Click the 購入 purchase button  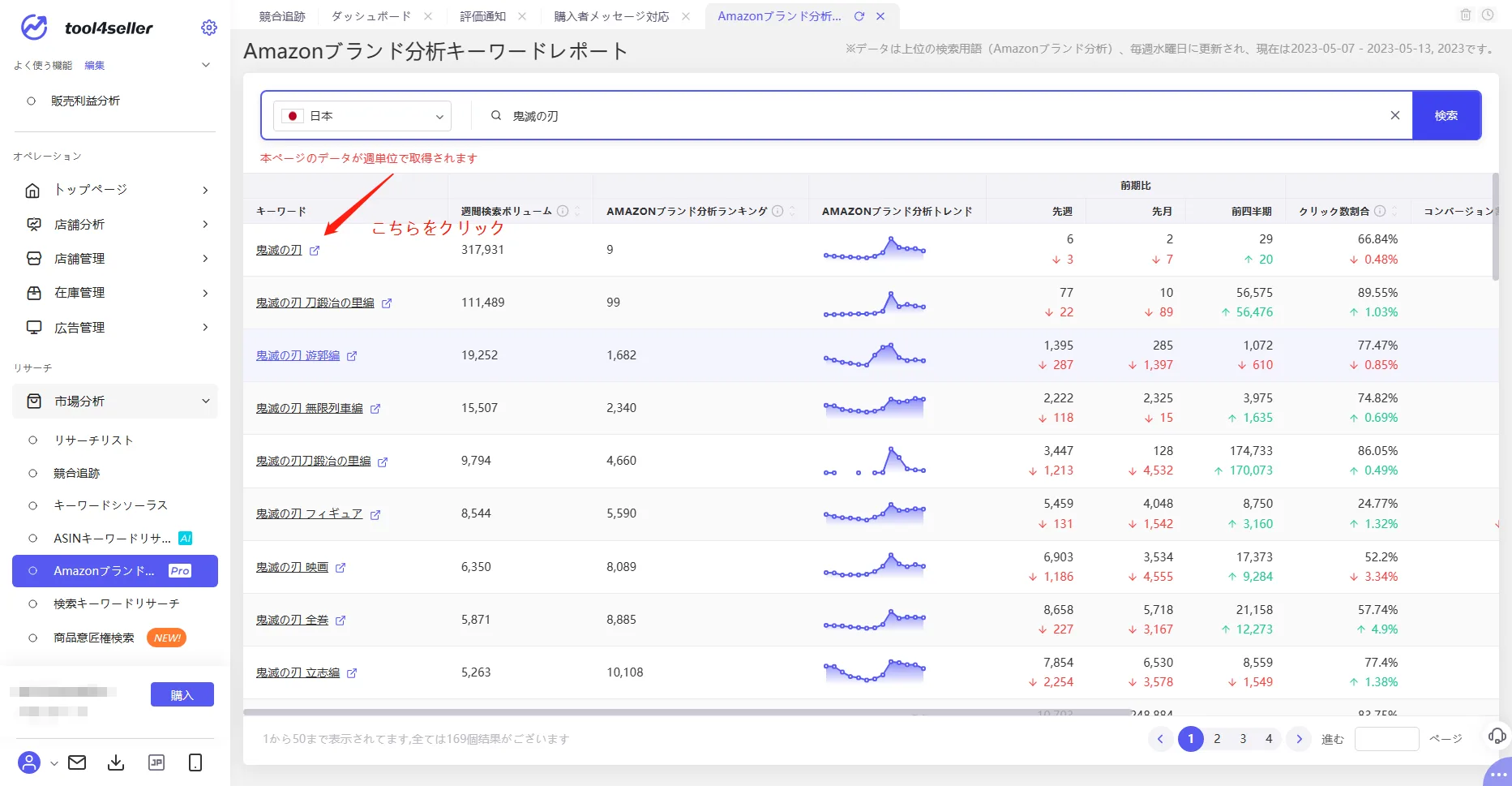(182, 695)
